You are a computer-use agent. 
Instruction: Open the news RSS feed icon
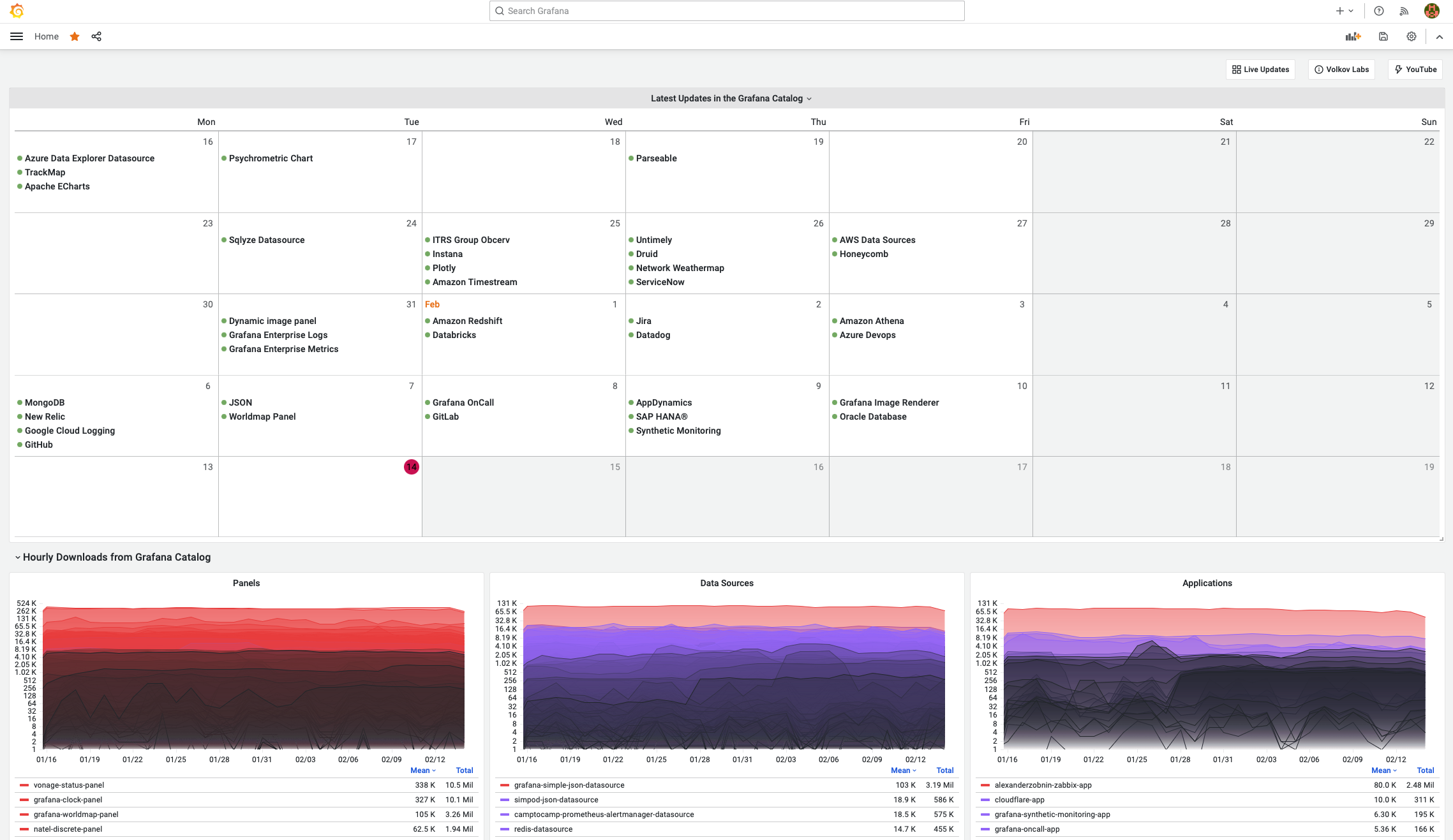coord(1404,11)
